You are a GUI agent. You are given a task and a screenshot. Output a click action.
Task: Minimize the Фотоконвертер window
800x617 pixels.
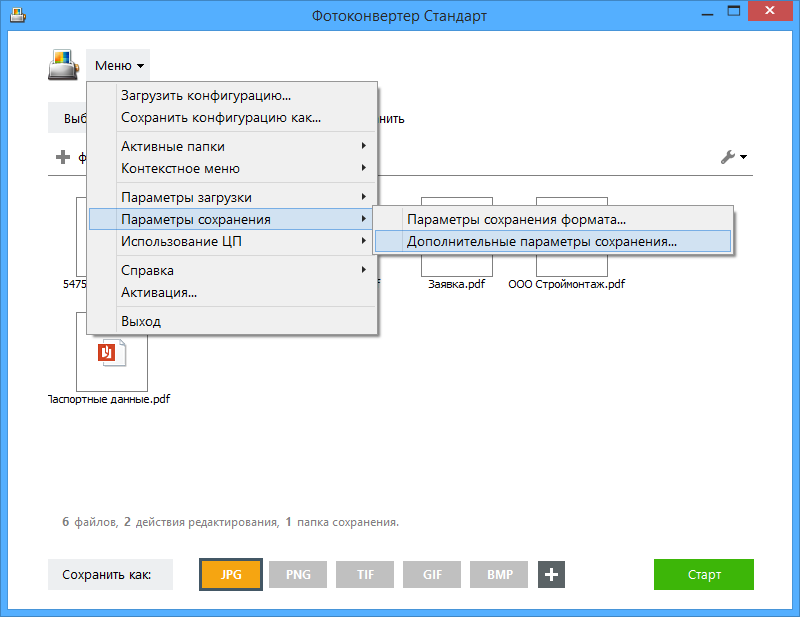point(707,12)
